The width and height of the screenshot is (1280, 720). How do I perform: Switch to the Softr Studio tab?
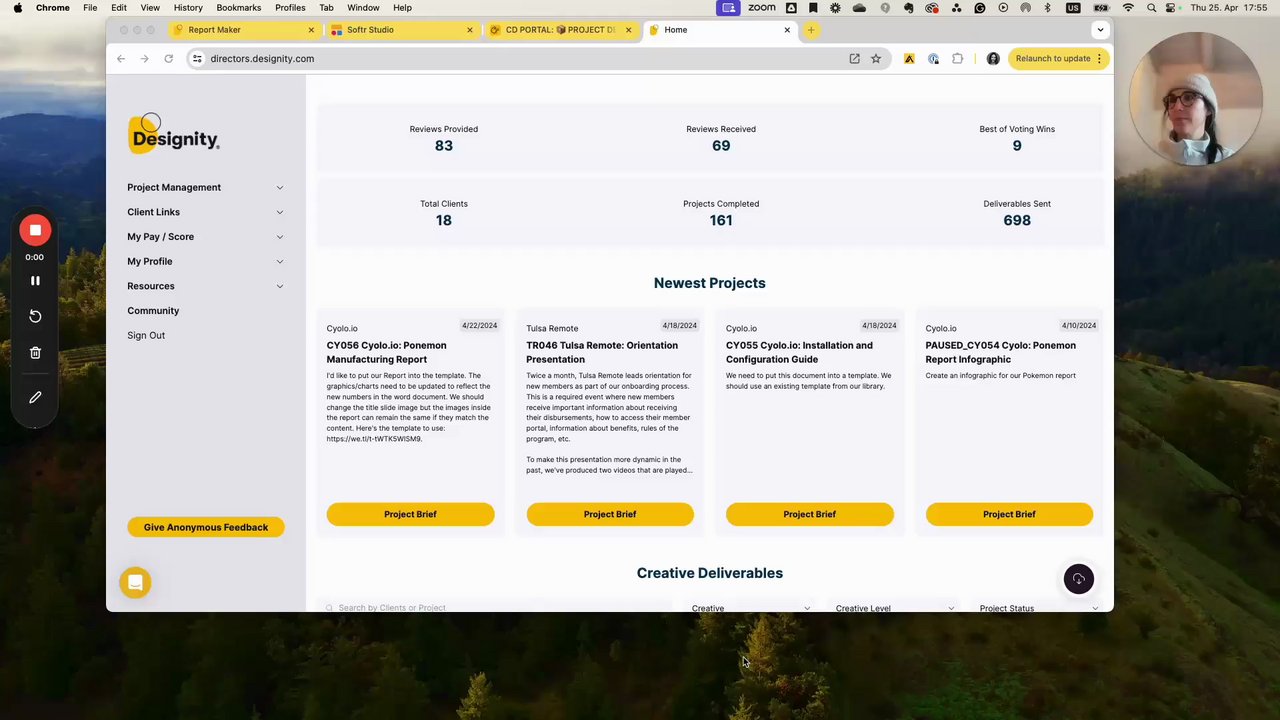tap(402, 30)
